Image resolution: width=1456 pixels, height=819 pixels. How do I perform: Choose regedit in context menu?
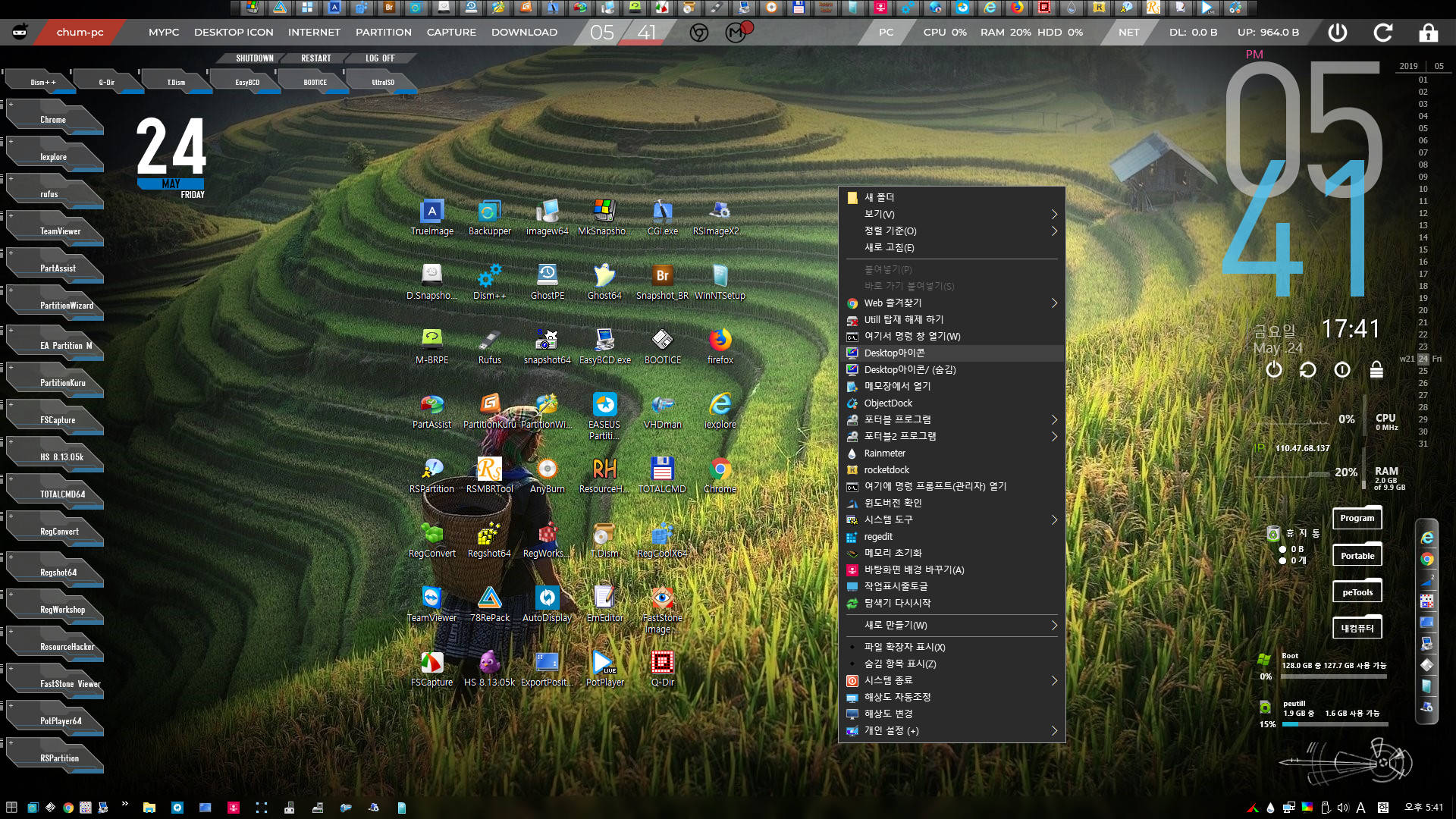(x=952, y=537)
